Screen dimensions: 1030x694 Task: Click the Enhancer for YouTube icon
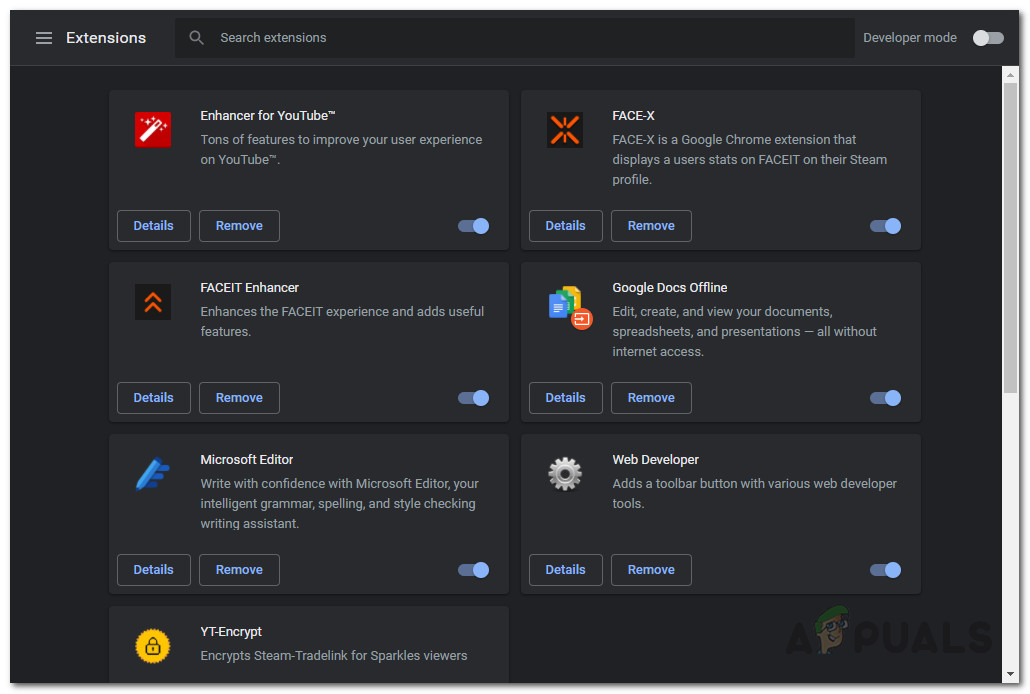(x=153, y=130)
